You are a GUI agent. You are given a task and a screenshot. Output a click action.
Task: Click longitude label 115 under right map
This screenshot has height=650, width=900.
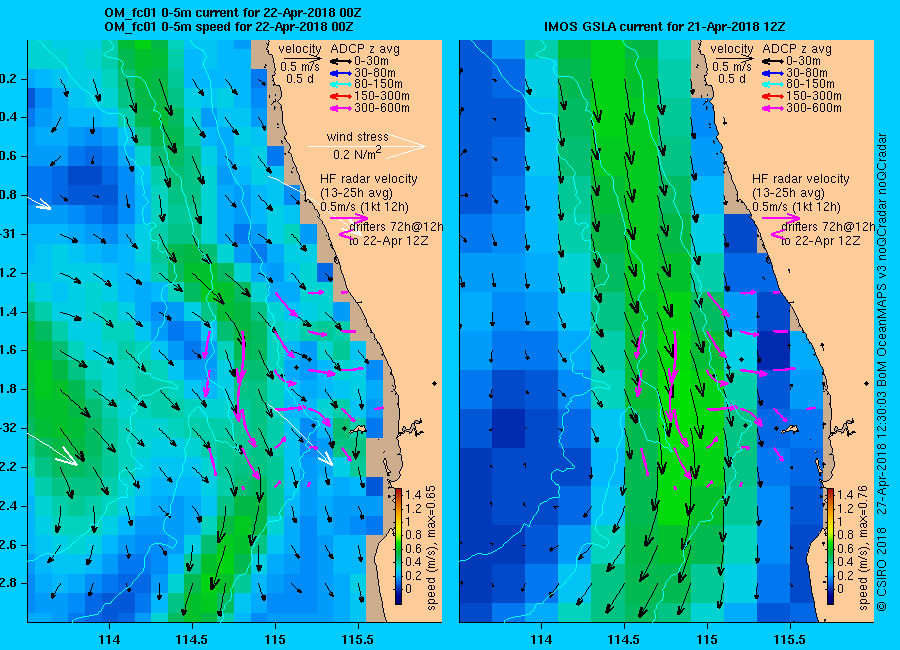(707, 640)
